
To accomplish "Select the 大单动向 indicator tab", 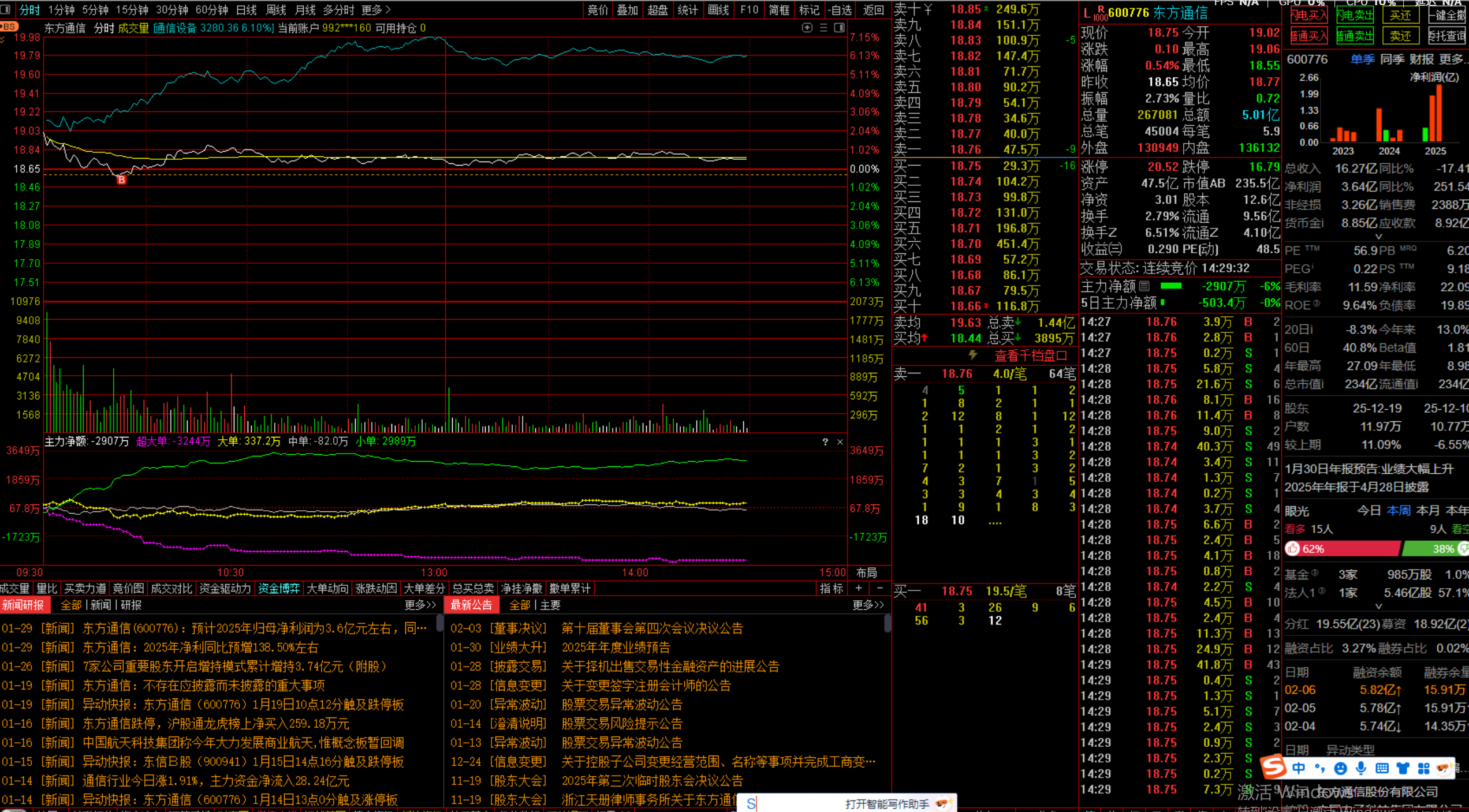I will (x=327, y=588).
